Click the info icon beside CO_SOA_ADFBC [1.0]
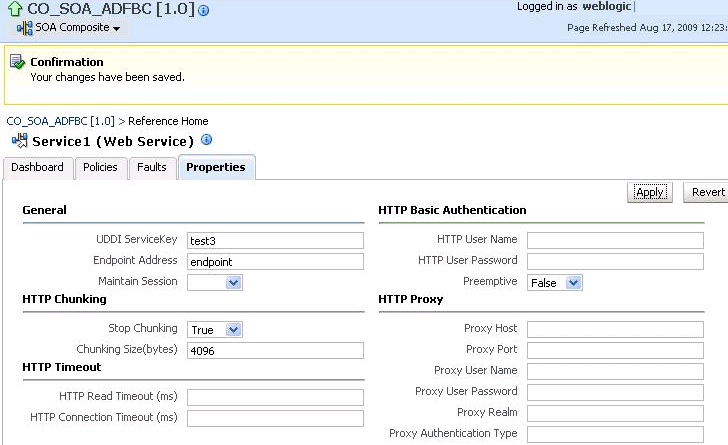 pyautogui.click(x=203, y=10)
